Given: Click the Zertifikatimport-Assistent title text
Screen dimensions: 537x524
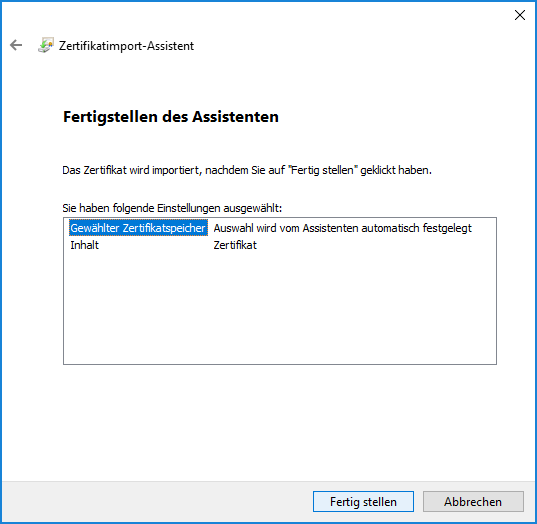Looking at the screenshot, I should [x=126, y=46].
